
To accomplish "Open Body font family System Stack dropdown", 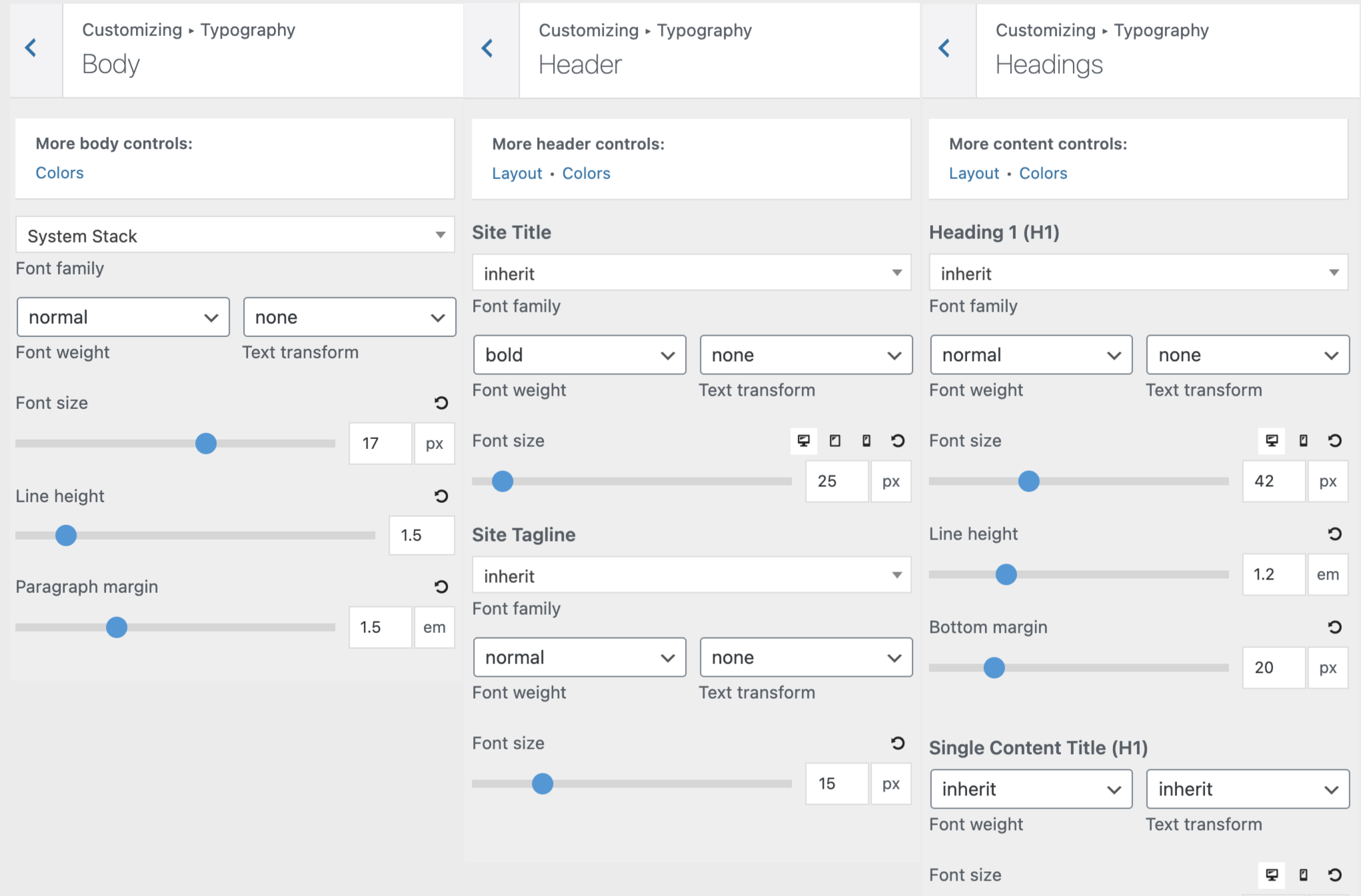I will point(235,235).
